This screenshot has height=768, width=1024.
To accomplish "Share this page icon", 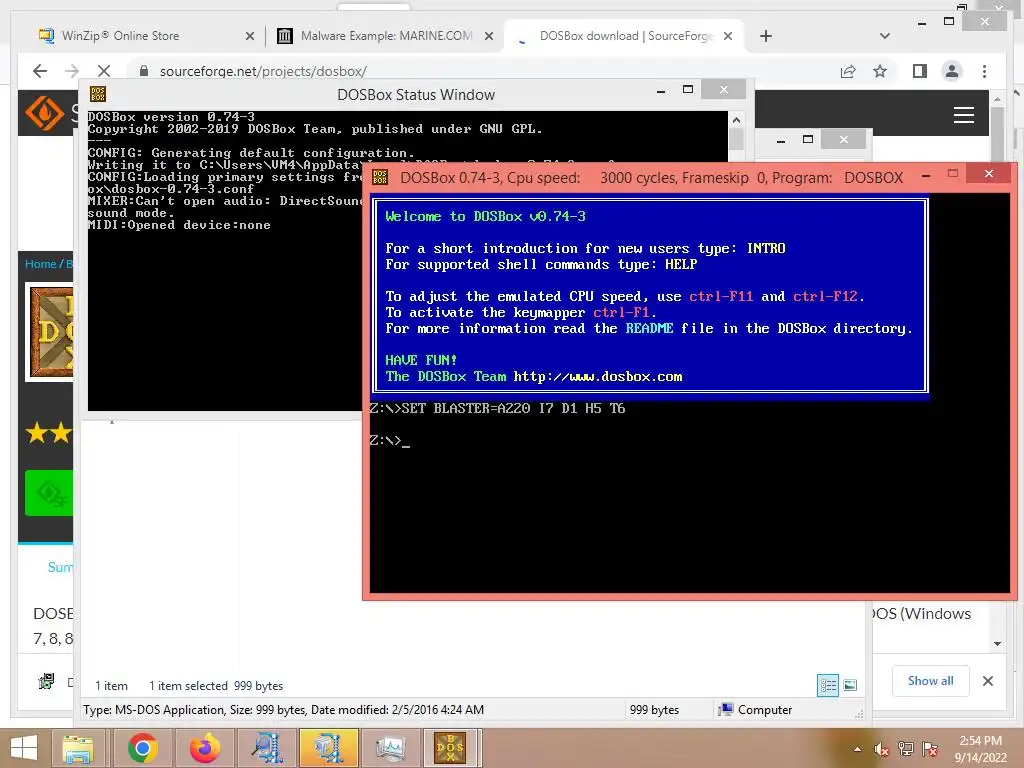I will pyautogui.click(x=848, y=71).
